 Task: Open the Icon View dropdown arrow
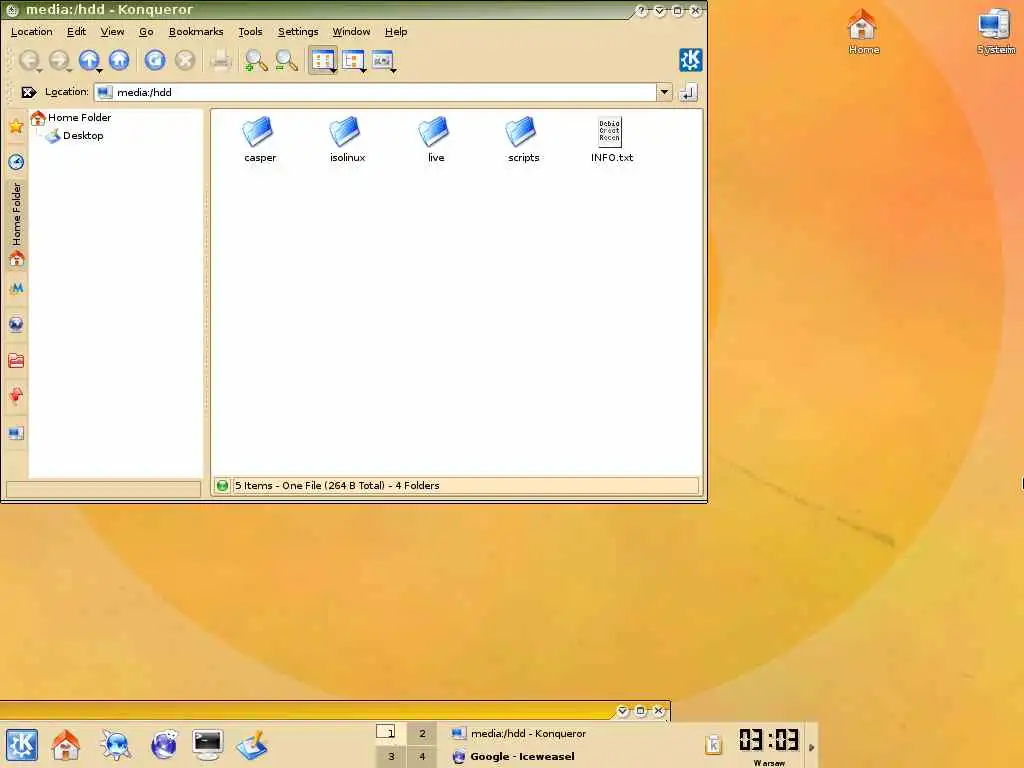pyautogui.click(x=333, y=70)
